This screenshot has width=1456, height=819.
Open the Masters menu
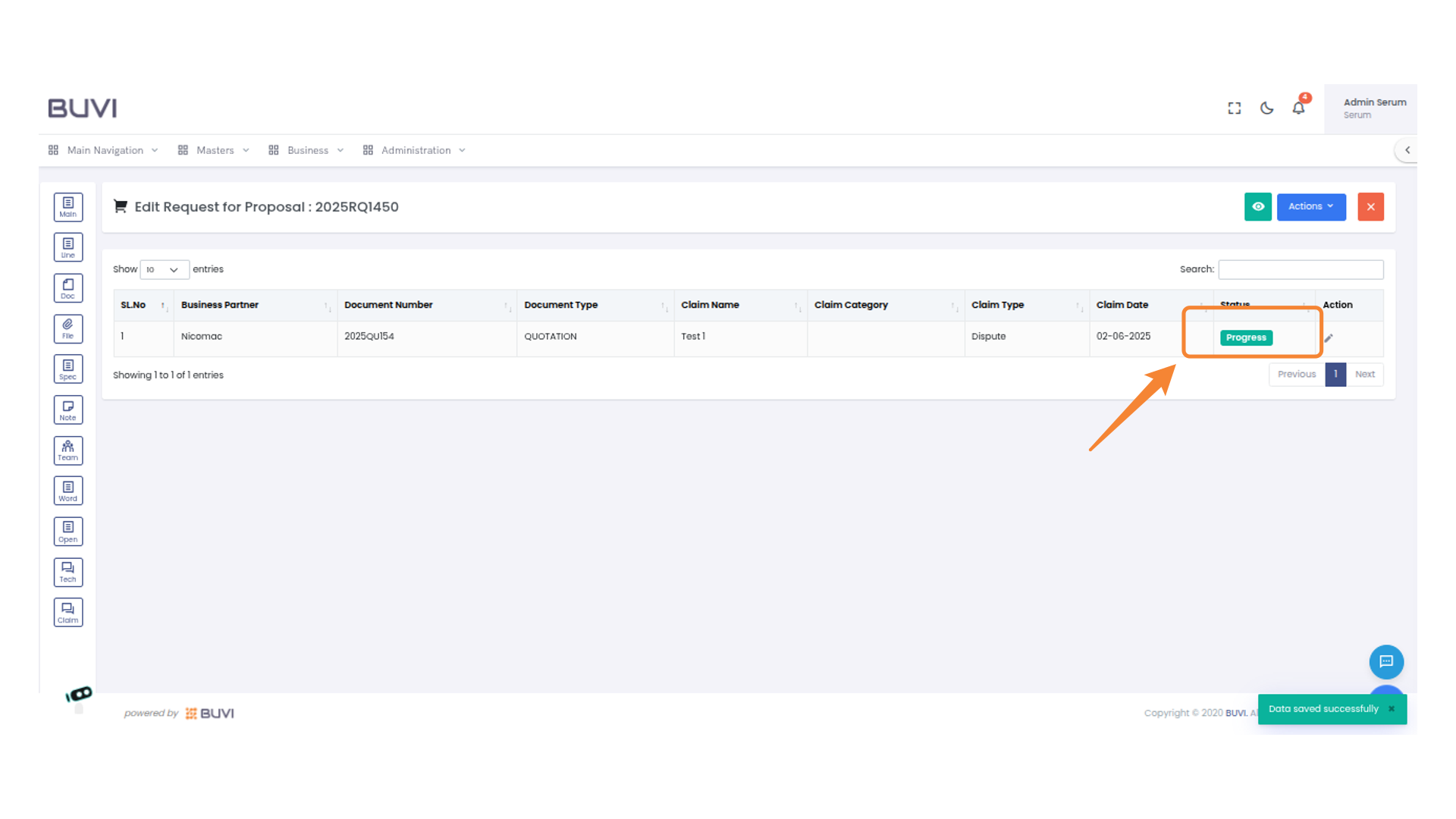pos(215,149)
